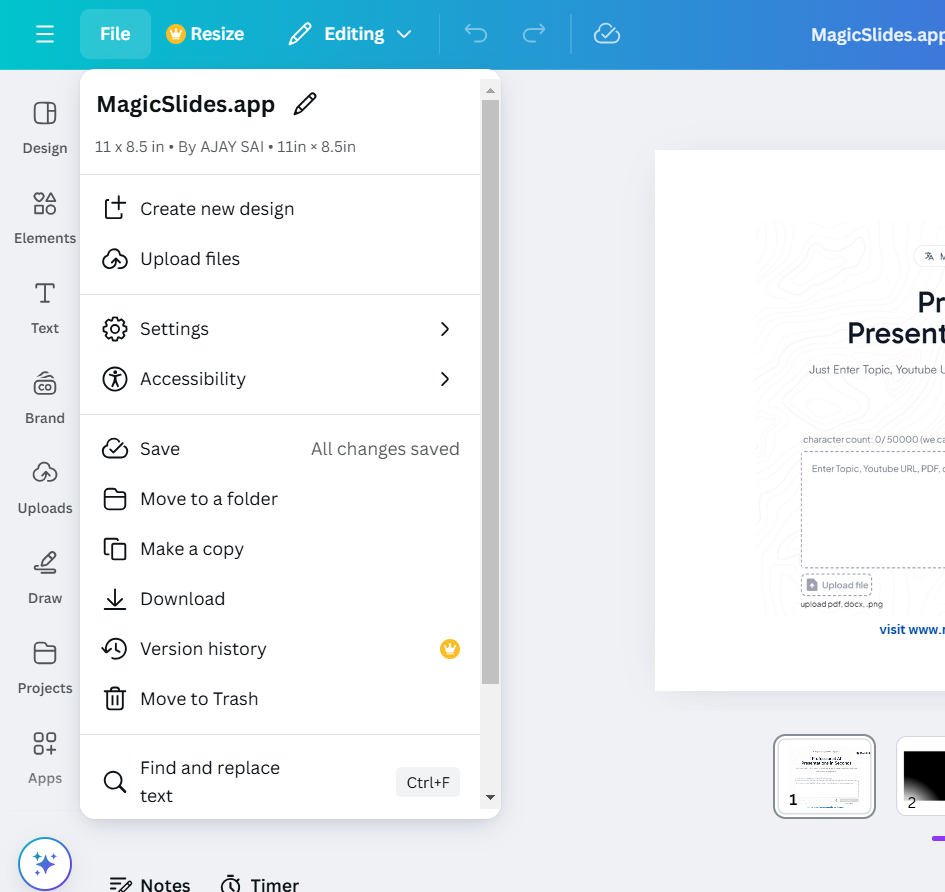
Task: Open the Draw sidebar panel
Action: tap(45, 577)
